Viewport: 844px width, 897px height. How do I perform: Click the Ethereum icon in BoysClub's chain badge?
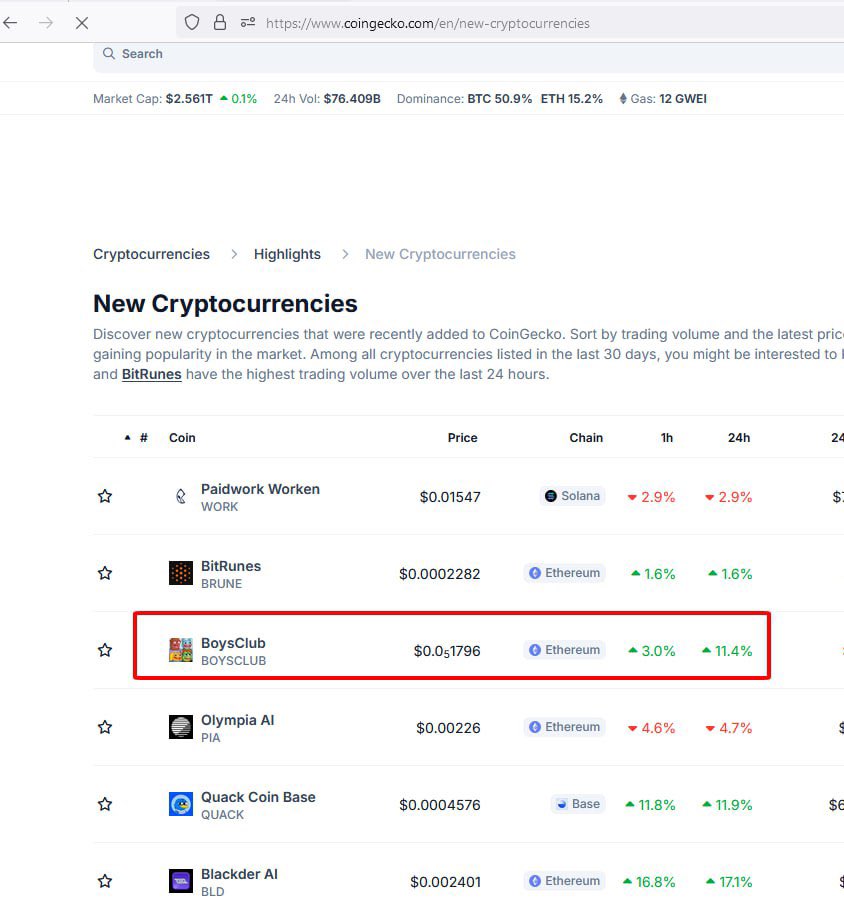pyautogui.click(x=536, y=649)
